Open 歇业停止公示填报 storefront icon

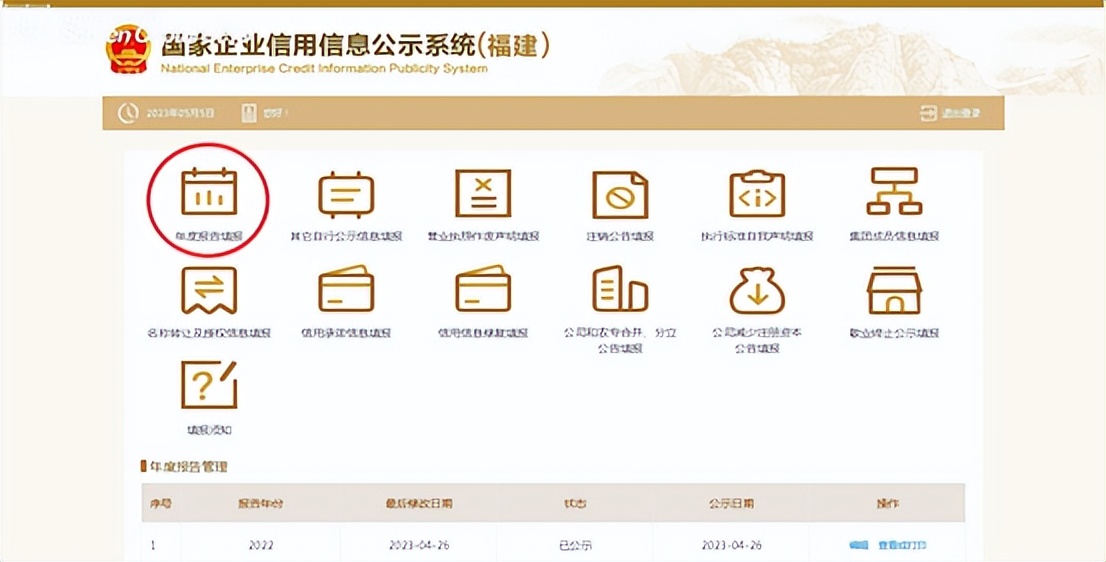(x=894, y=290)
